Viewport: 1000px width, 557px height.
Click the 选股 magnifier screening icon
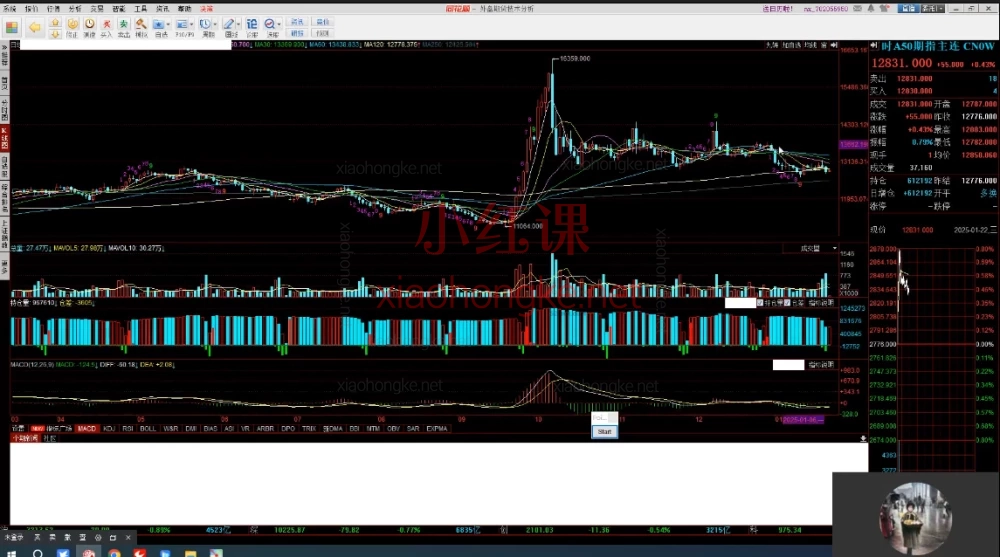(270, 27)
